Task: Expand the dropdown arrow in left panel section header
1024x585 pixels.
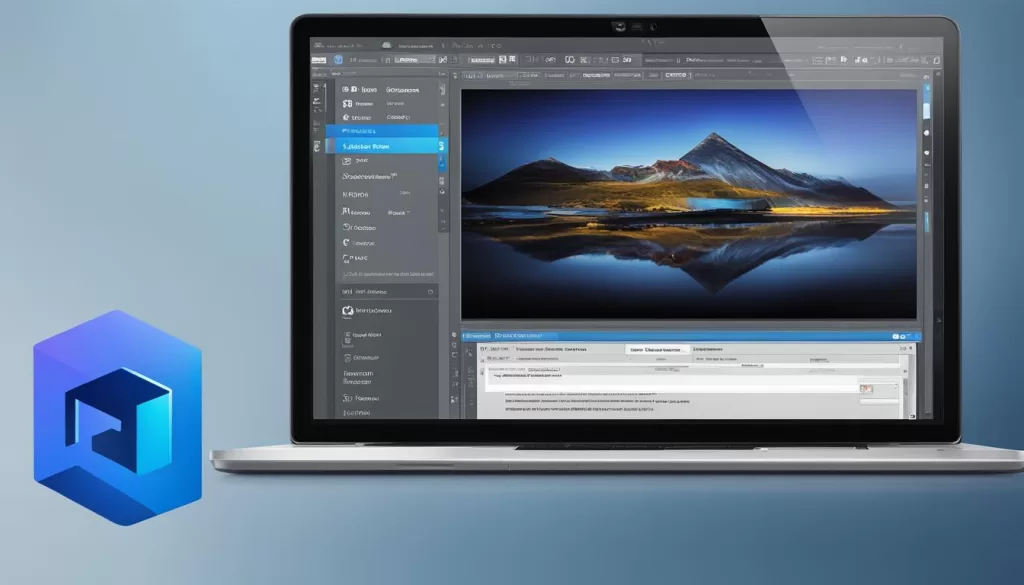Action: click(430, 292)
